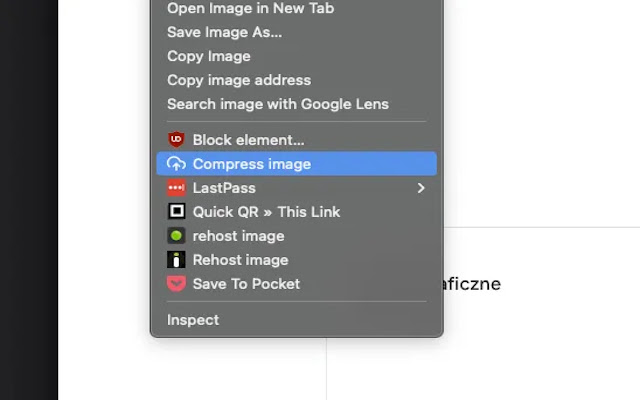
Task: Click the green circle rehost icon
Action: (x=176, y=236)
